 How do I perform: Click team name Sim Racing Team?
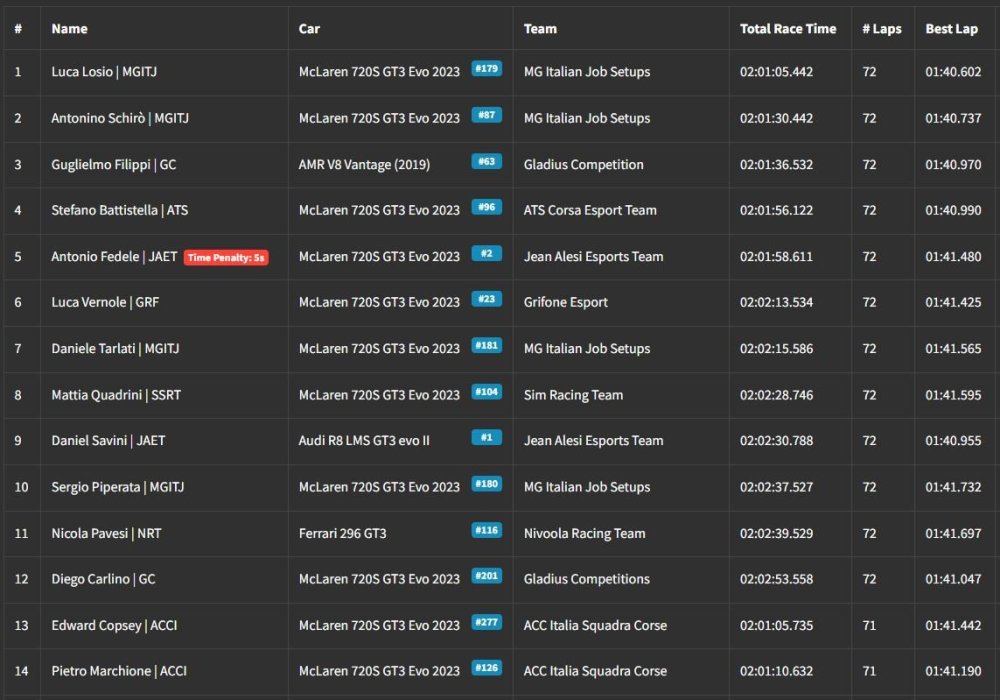click(x=573, y=395)
